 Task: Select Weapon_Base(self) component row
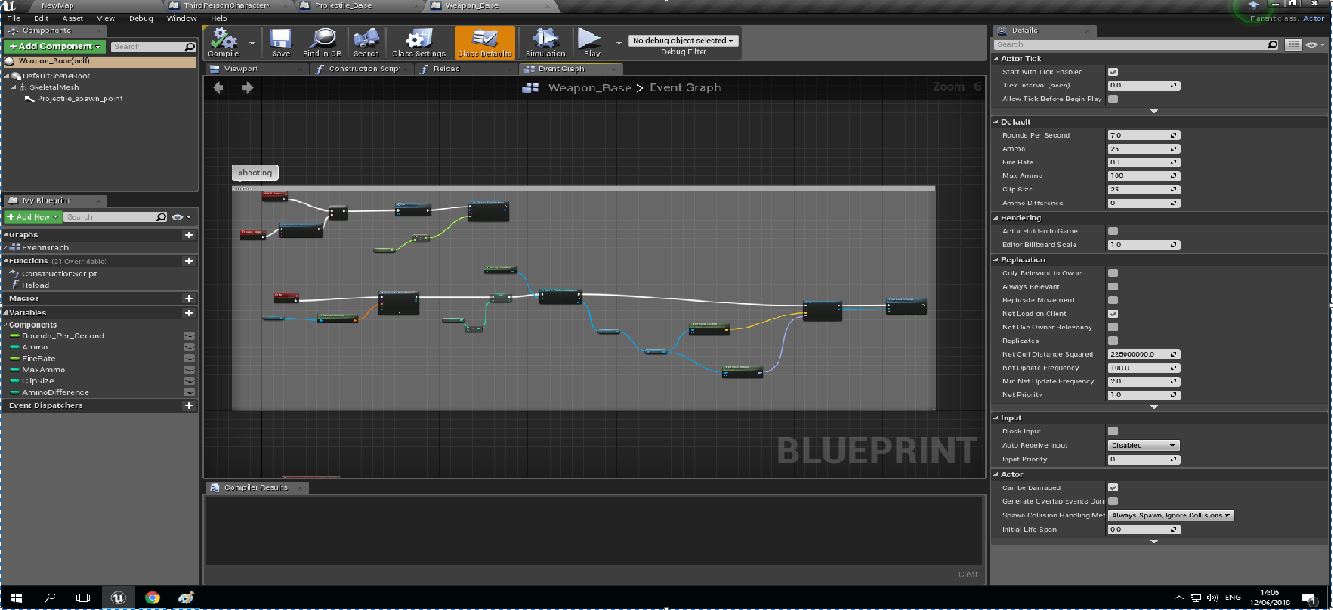98,61
